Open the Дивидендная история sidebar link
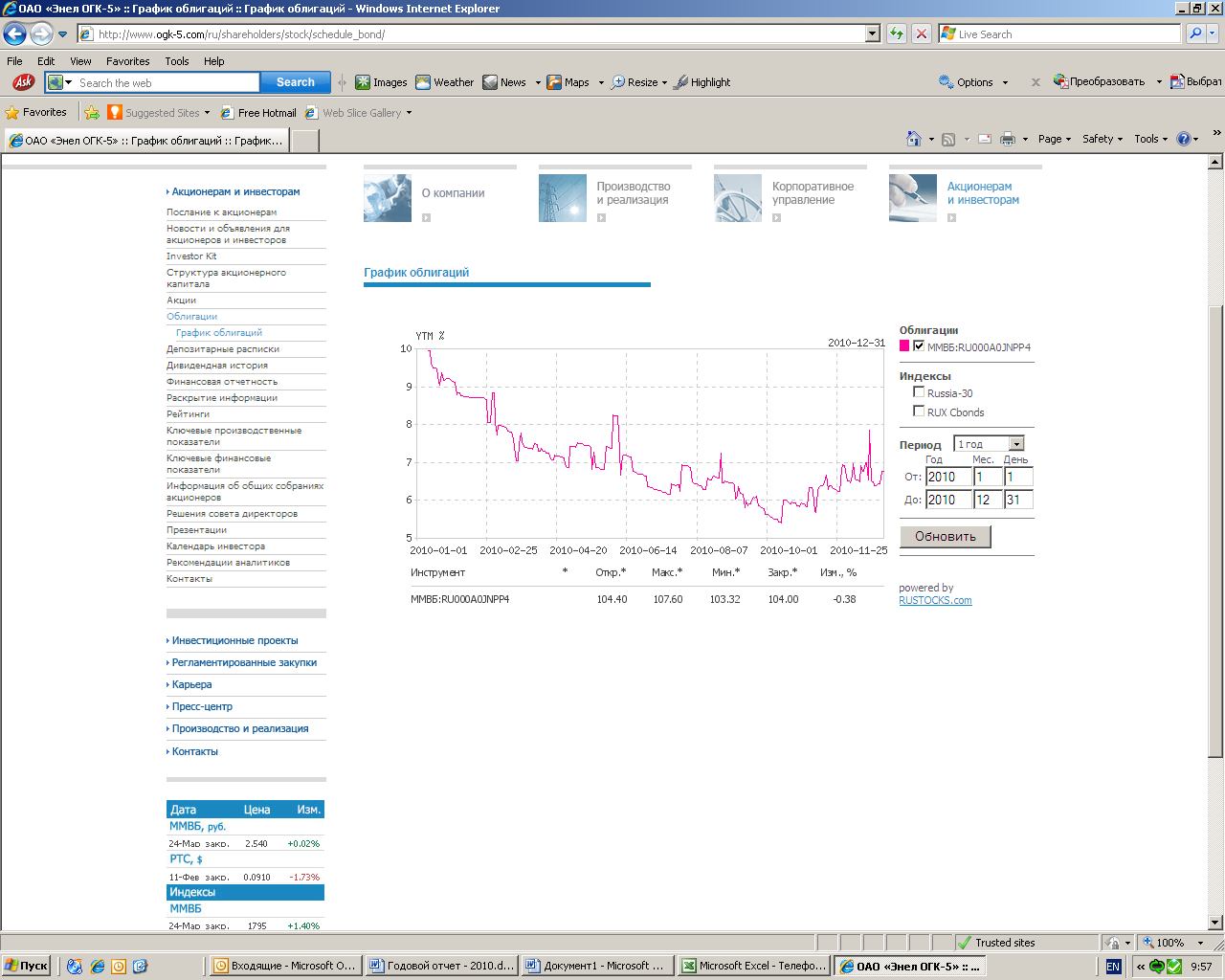This screenshot has height=980, width=1225. click(217, 365)
